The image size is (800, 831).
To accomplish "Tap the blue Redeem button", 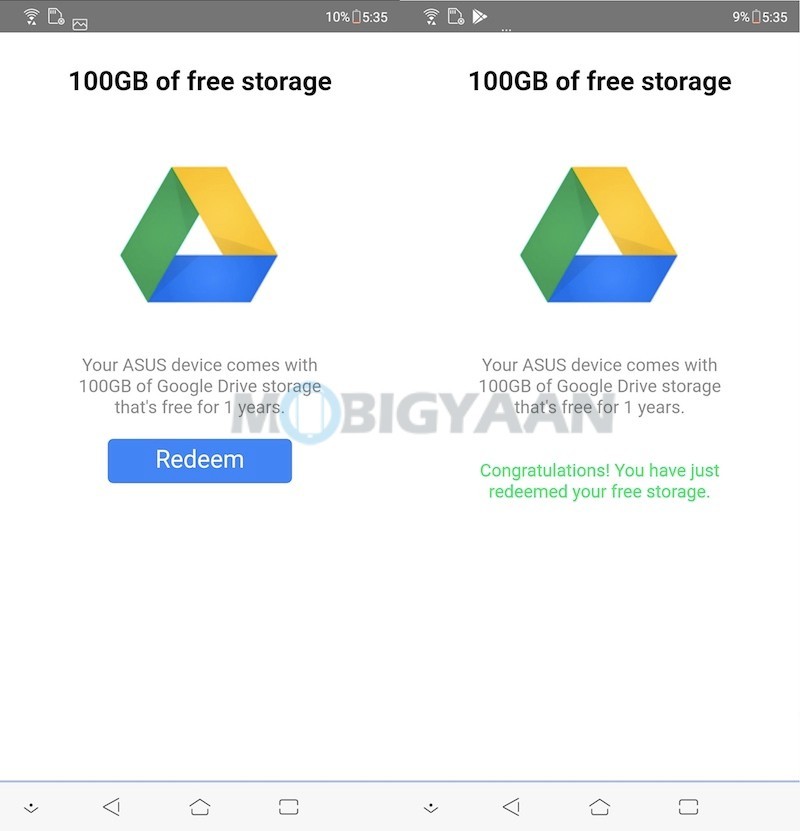I will pos(200,461).
